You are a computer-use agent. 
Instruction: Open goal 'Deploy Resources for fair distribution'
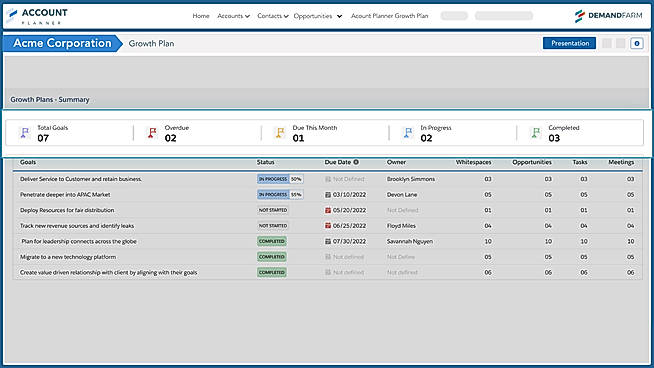67,210
